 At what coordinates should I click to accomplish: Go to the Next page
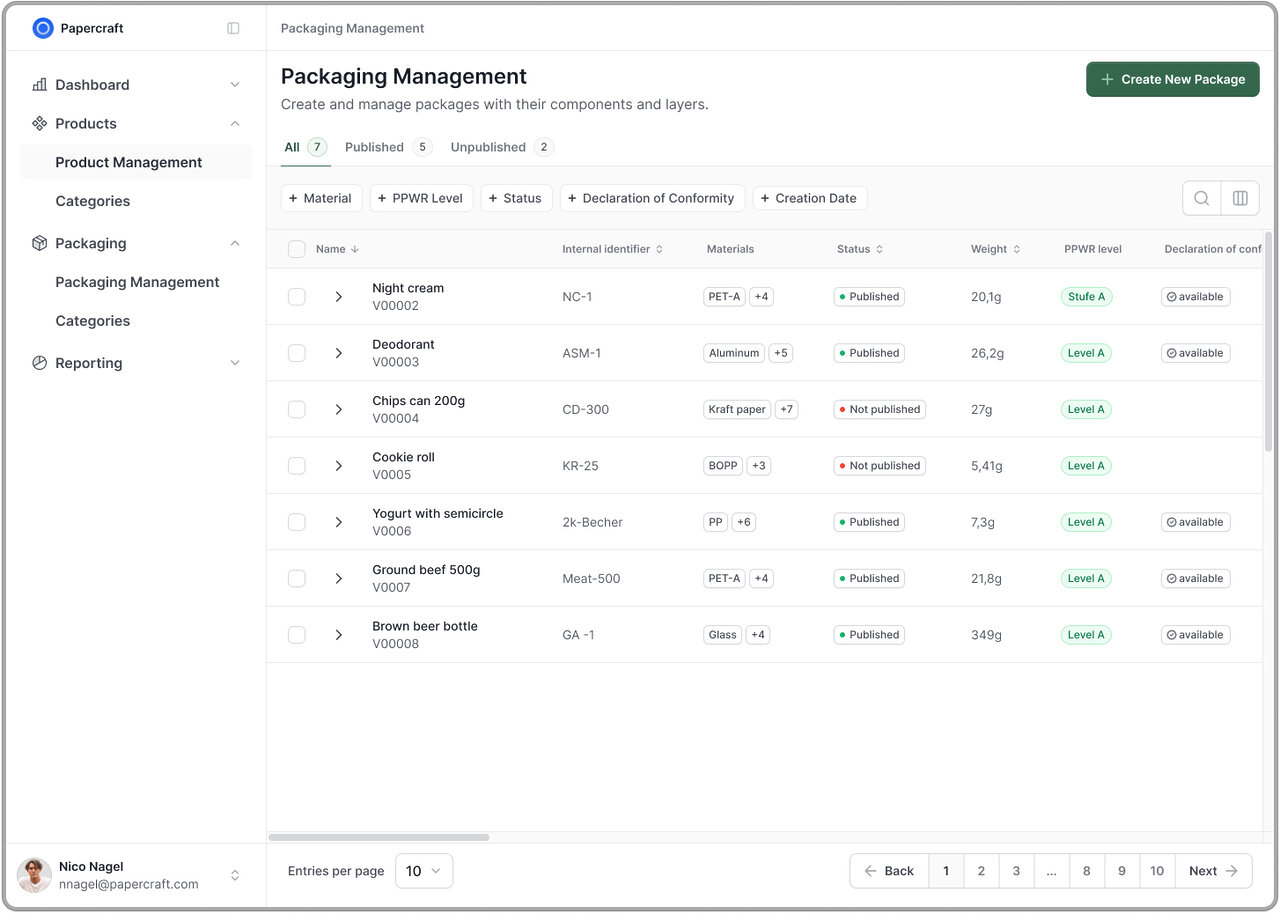[x=1213, y=871]
